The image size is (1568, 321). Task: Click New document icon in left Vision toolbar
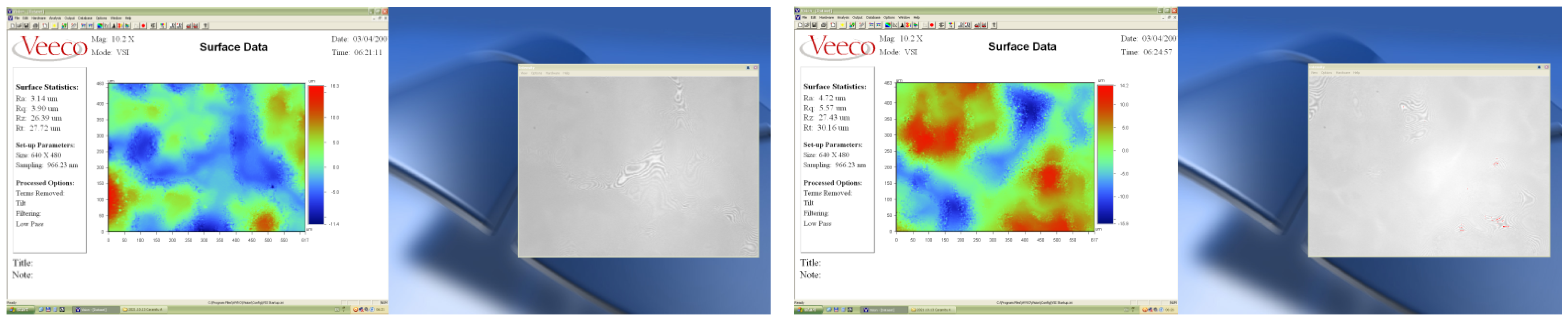click(12, 25)
